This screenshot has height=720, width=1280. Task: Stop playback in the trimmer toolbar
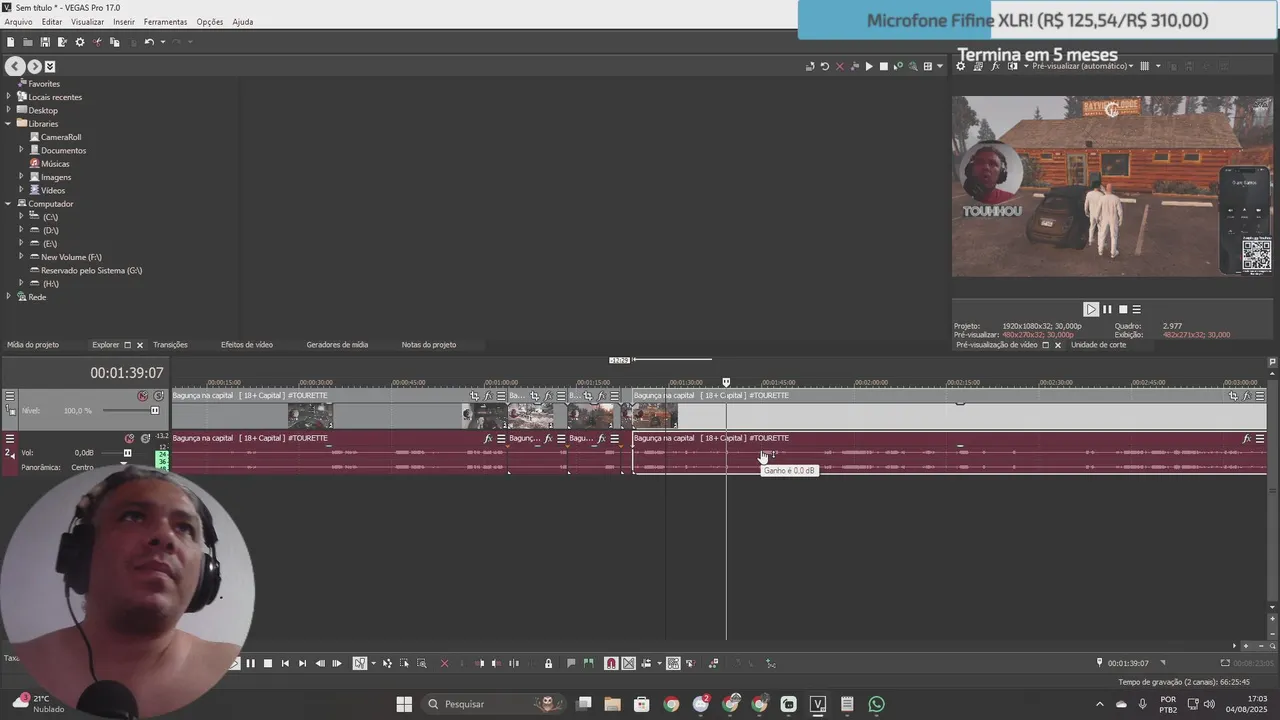(883, 66)
